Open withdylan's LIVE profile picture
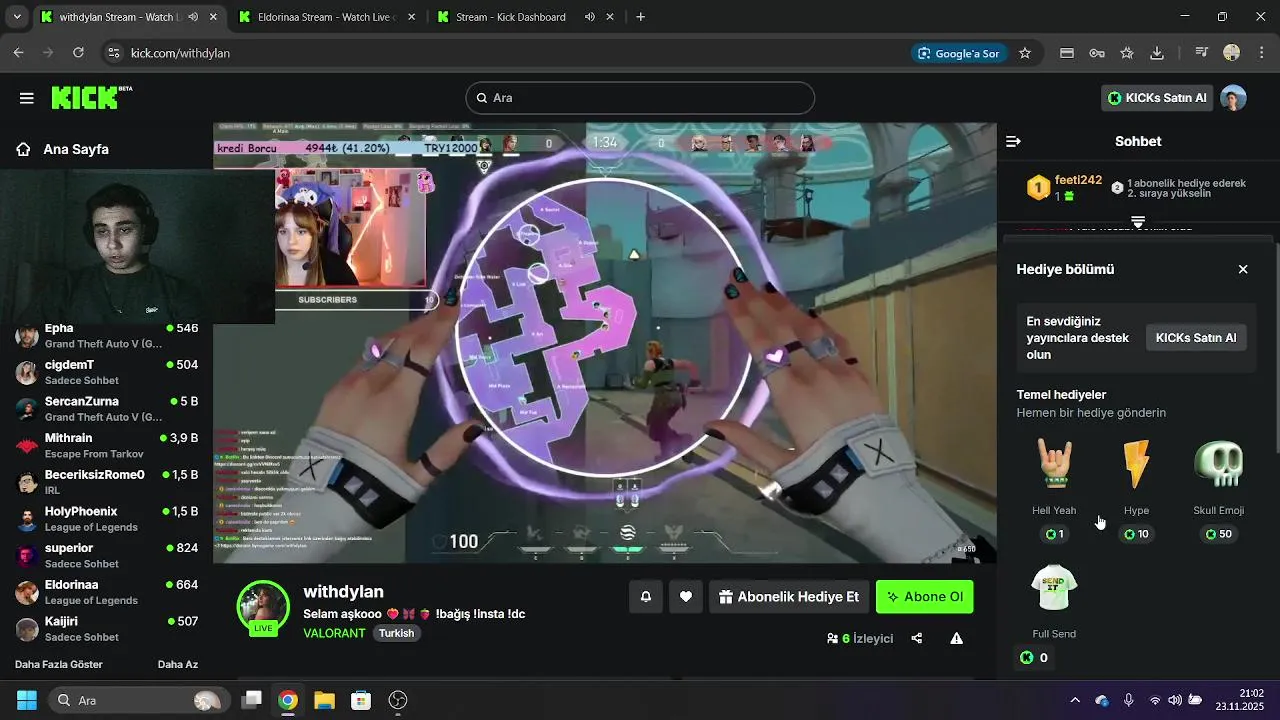 [x=263, y=606]
